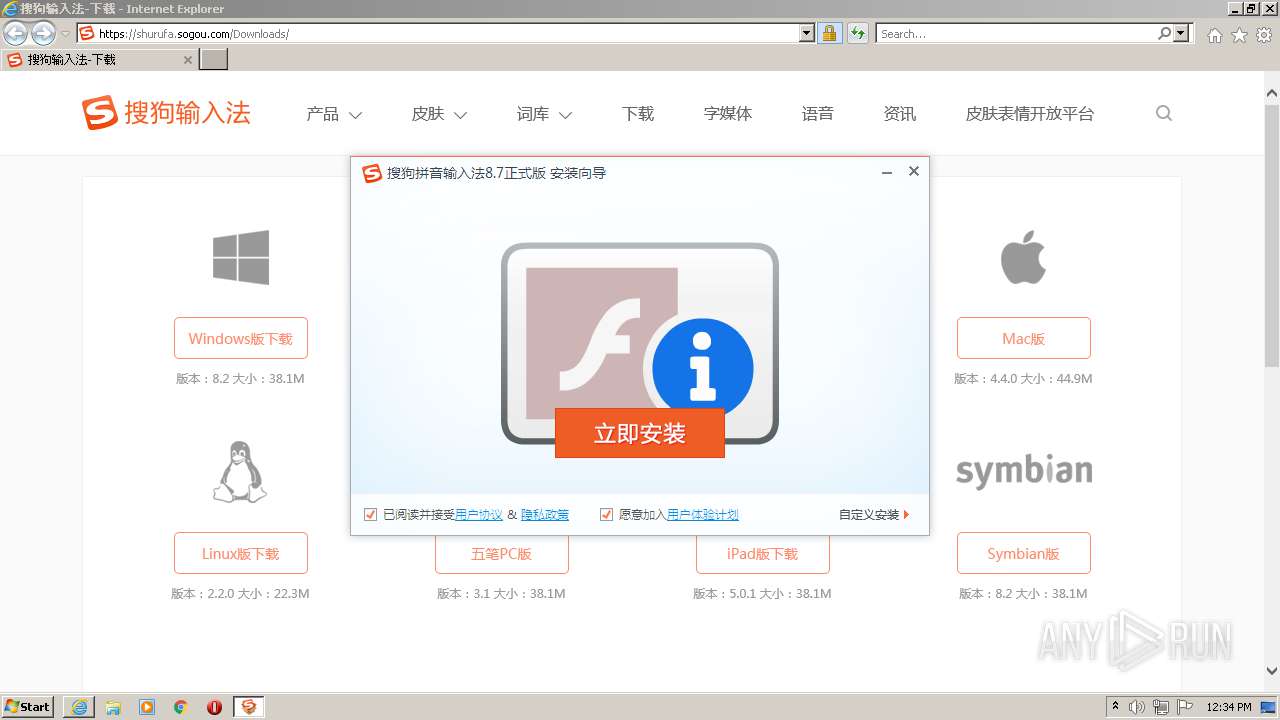1280x720 pixels.
Task: Refresh the page using the refresh icon
Action: 857,34
